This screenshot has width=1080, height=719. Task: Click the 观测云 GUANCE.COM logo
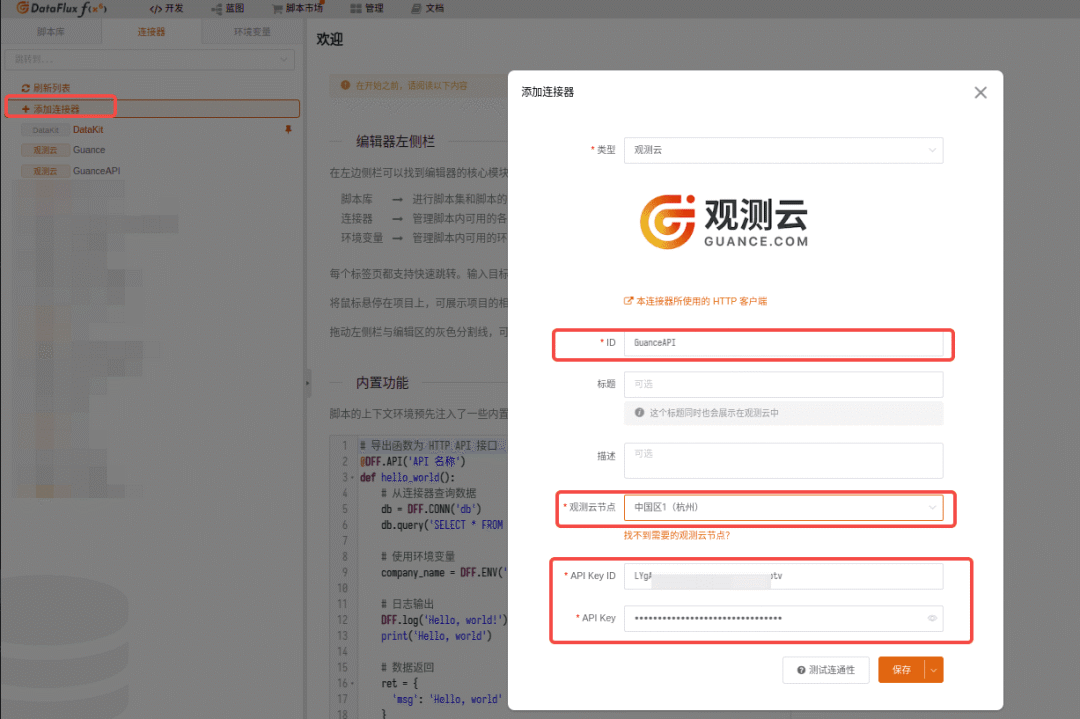point(724,222)
